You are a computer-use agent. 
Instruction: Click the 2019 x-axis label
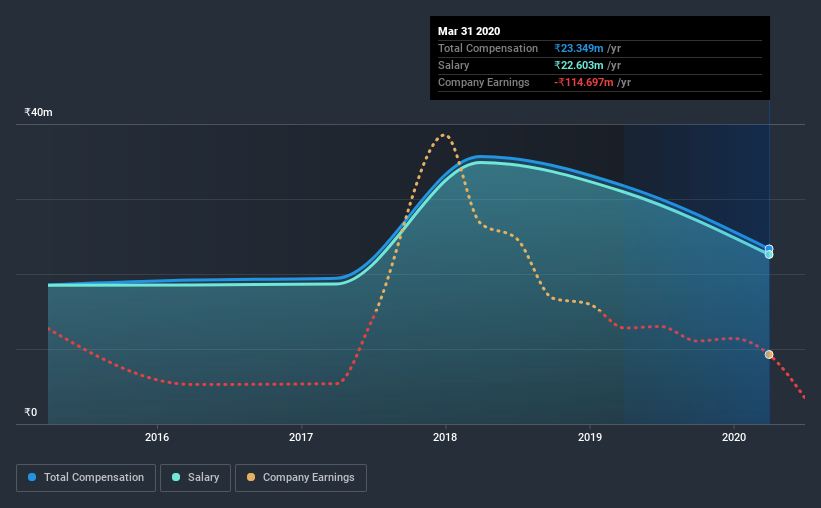590,437
